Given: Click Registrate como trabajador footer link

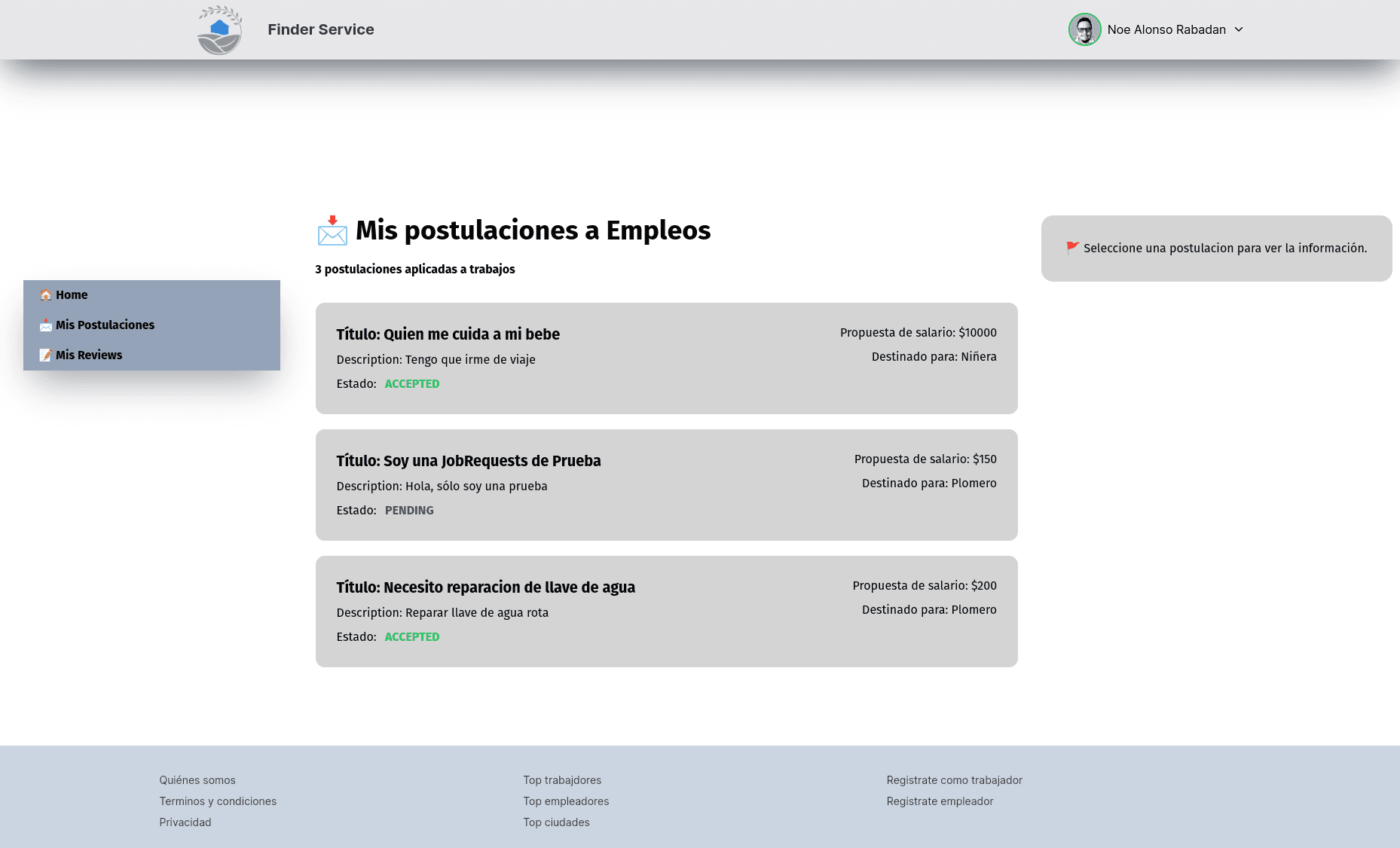Looking at the screenshot, I should point(954,780).
